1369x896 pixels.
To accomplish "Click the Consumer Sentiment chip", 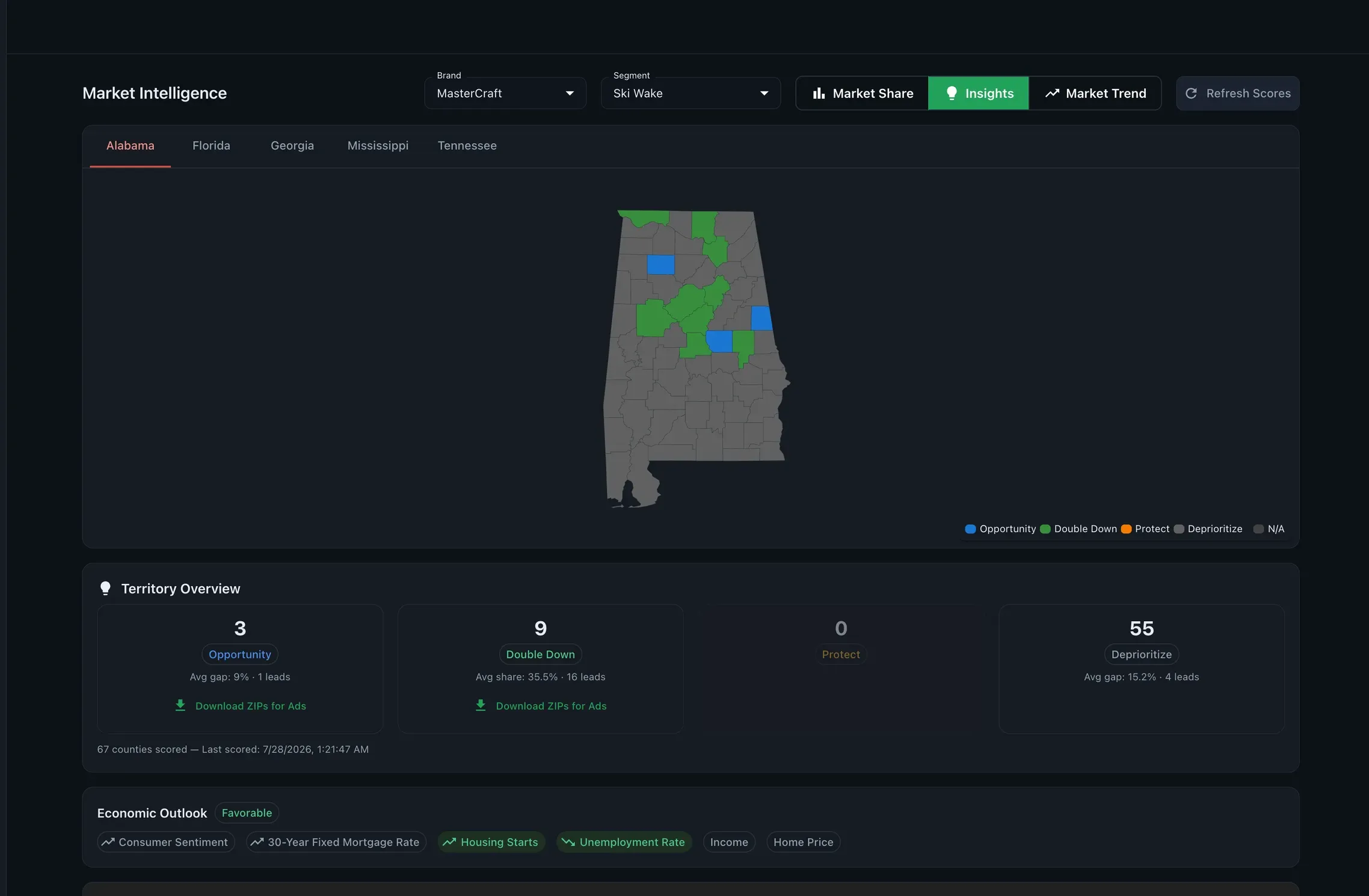I will coord(166,842).
